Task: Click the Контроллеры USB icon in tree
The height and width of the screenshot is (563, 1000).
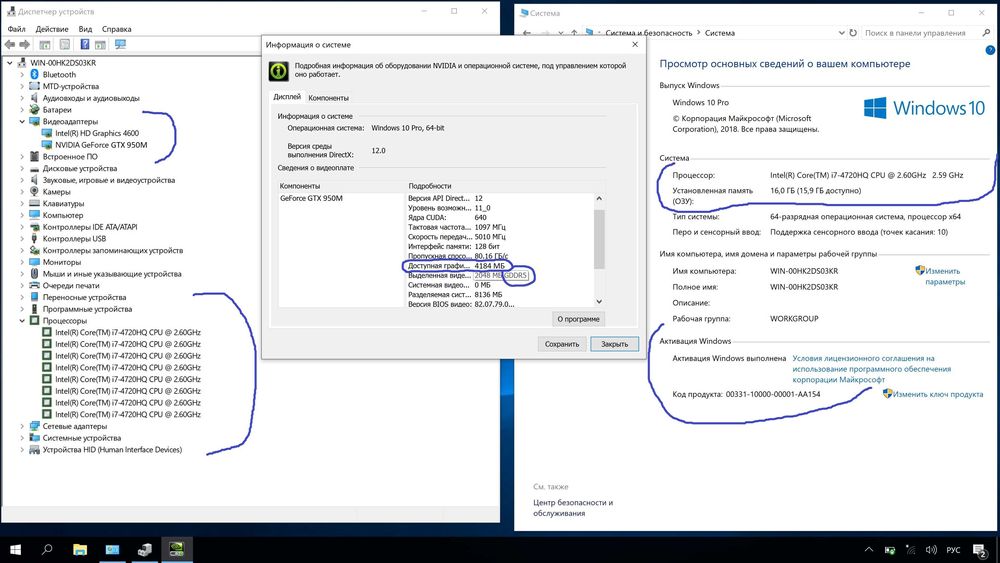Action: [x=34, y=238]
